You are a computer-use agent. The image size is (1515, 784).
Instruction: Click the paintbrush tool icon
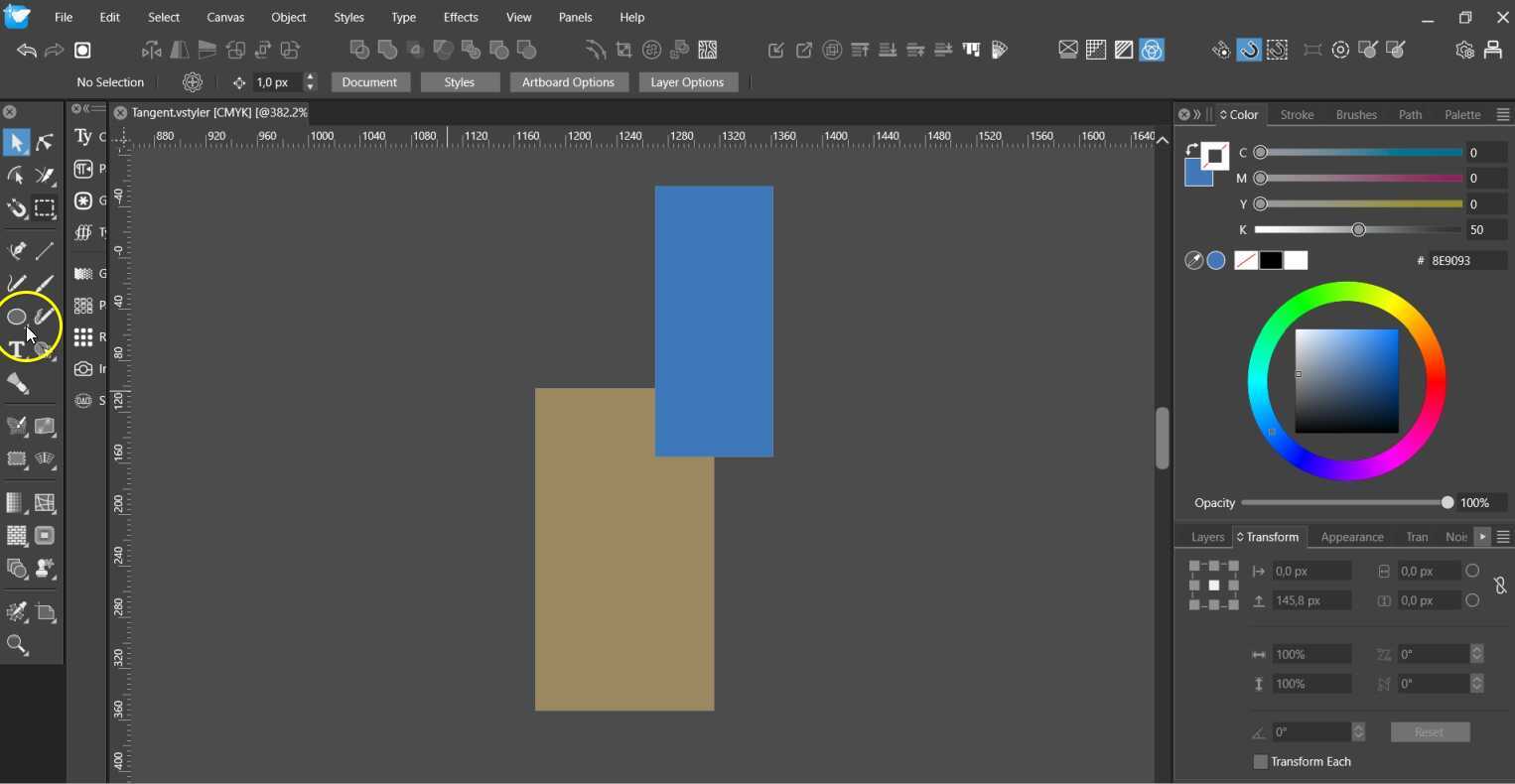click(45, 283)
